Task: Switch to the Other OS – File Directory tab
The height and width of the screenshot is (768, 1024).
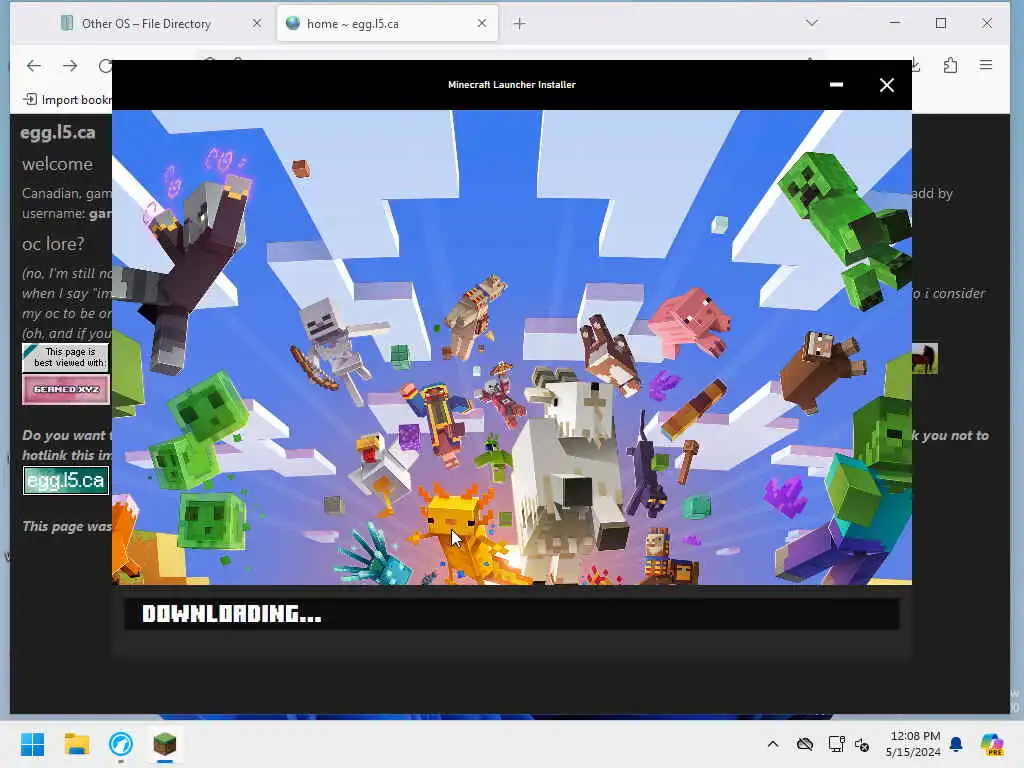Action: [x=146, y=24]
